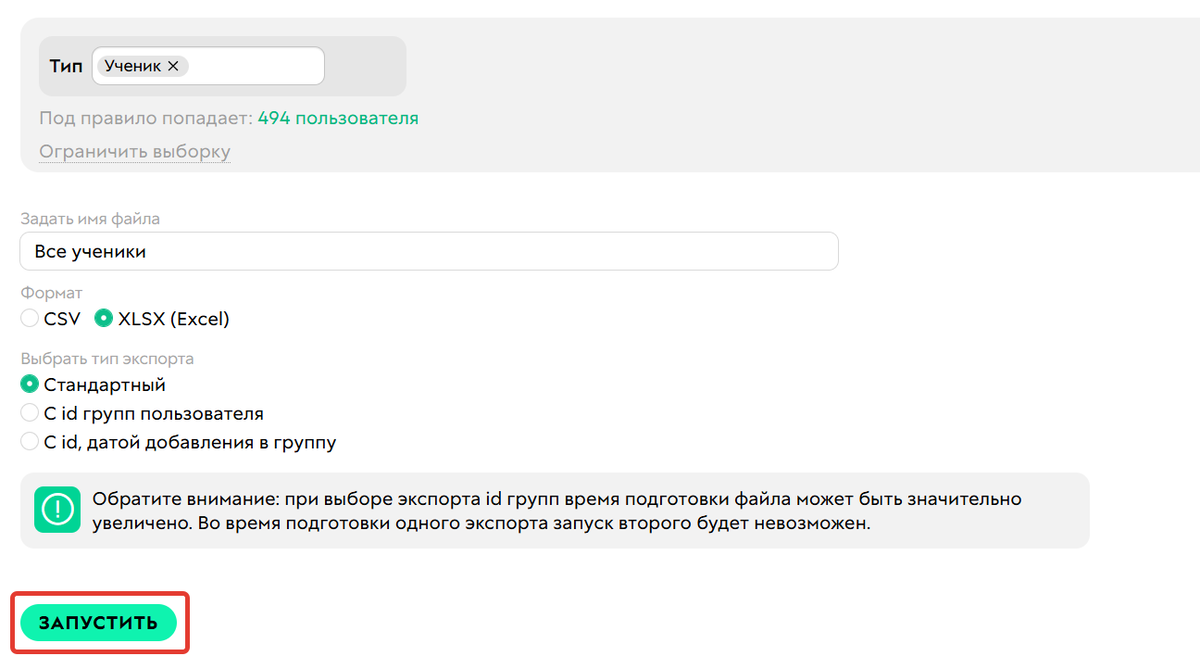Click the "Тип" label
Image resolution: width=1200 pixels, height=656 pixels.
(x=65, y=65)
